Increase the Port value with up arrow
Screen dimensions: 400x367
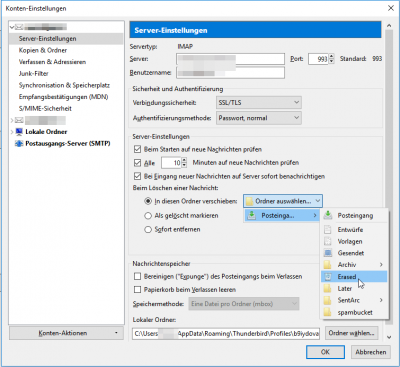click(x=331, y=57)
